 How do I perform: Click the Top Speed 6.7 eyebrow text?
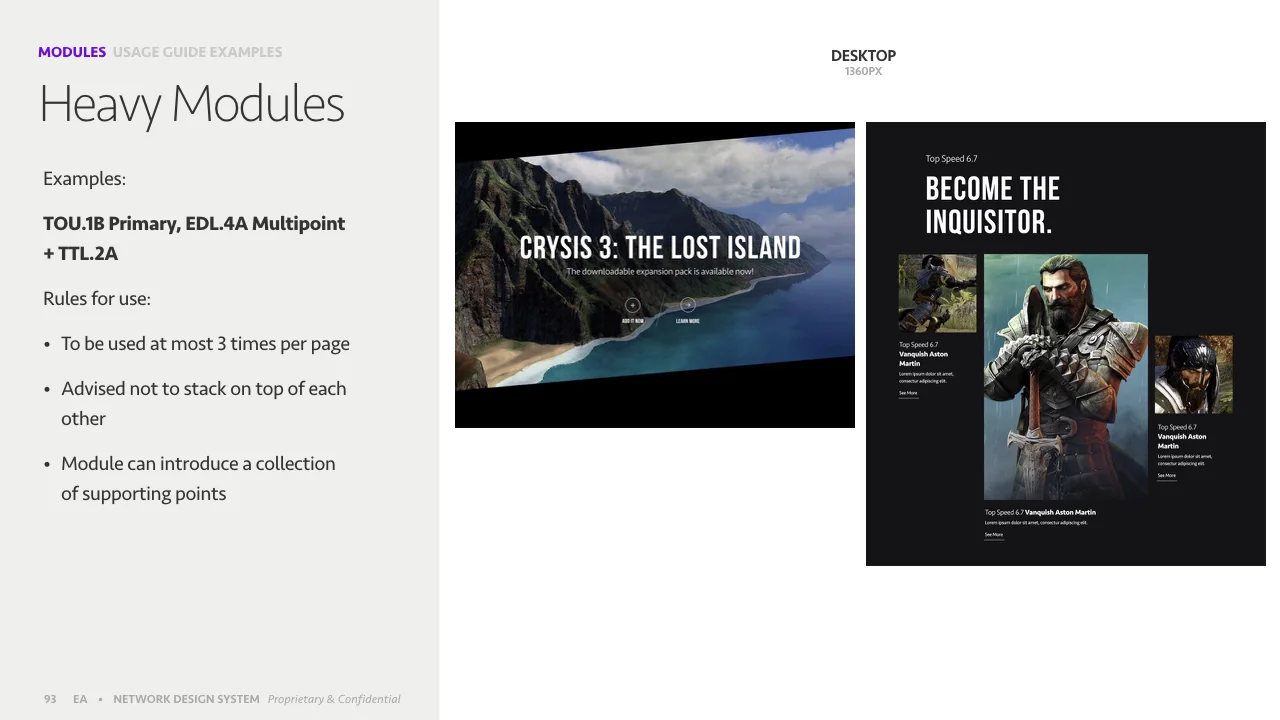click(x=951, y=158)
